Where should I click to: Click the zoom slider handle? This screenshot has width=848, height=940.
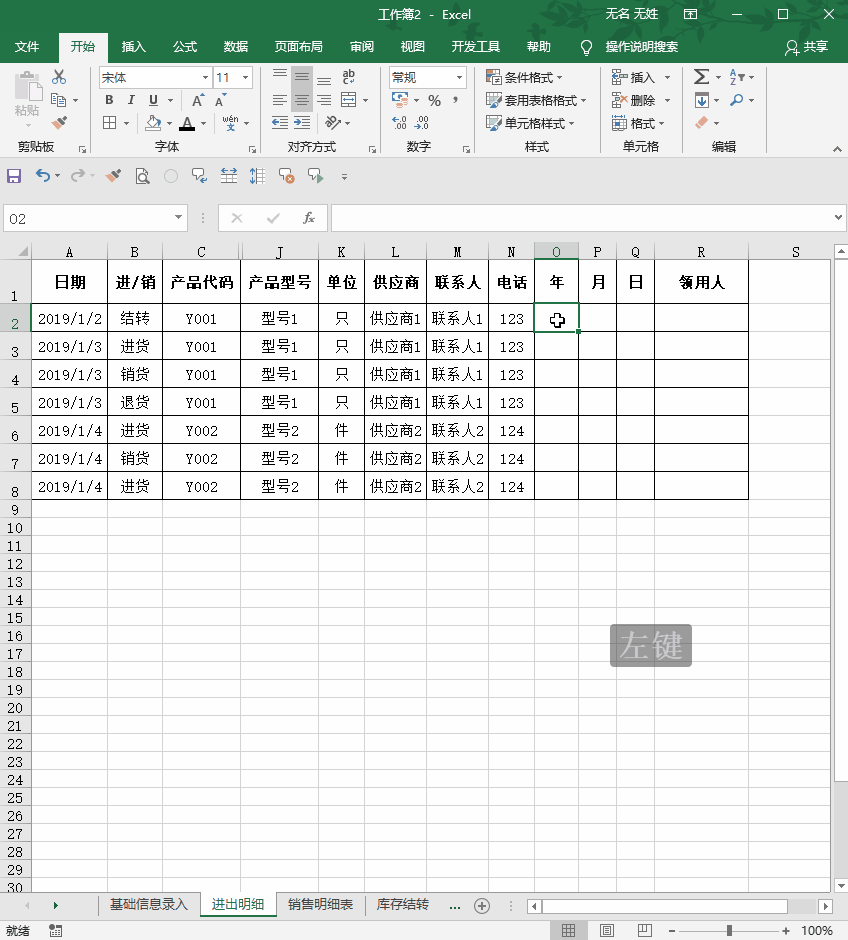pos(729,930)
